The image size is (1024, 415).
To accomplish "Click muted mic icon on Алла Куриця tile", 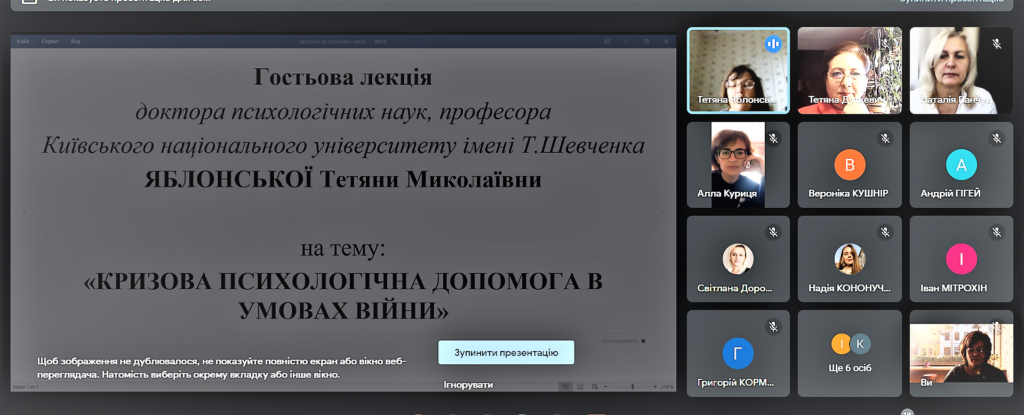I will pyautogui.click(x=773, y=138).
